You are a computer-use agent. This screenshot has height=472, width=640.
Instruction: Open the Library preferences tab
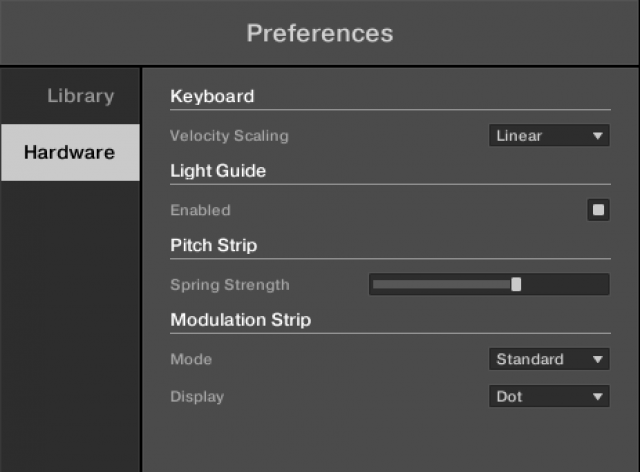(80, 97)
